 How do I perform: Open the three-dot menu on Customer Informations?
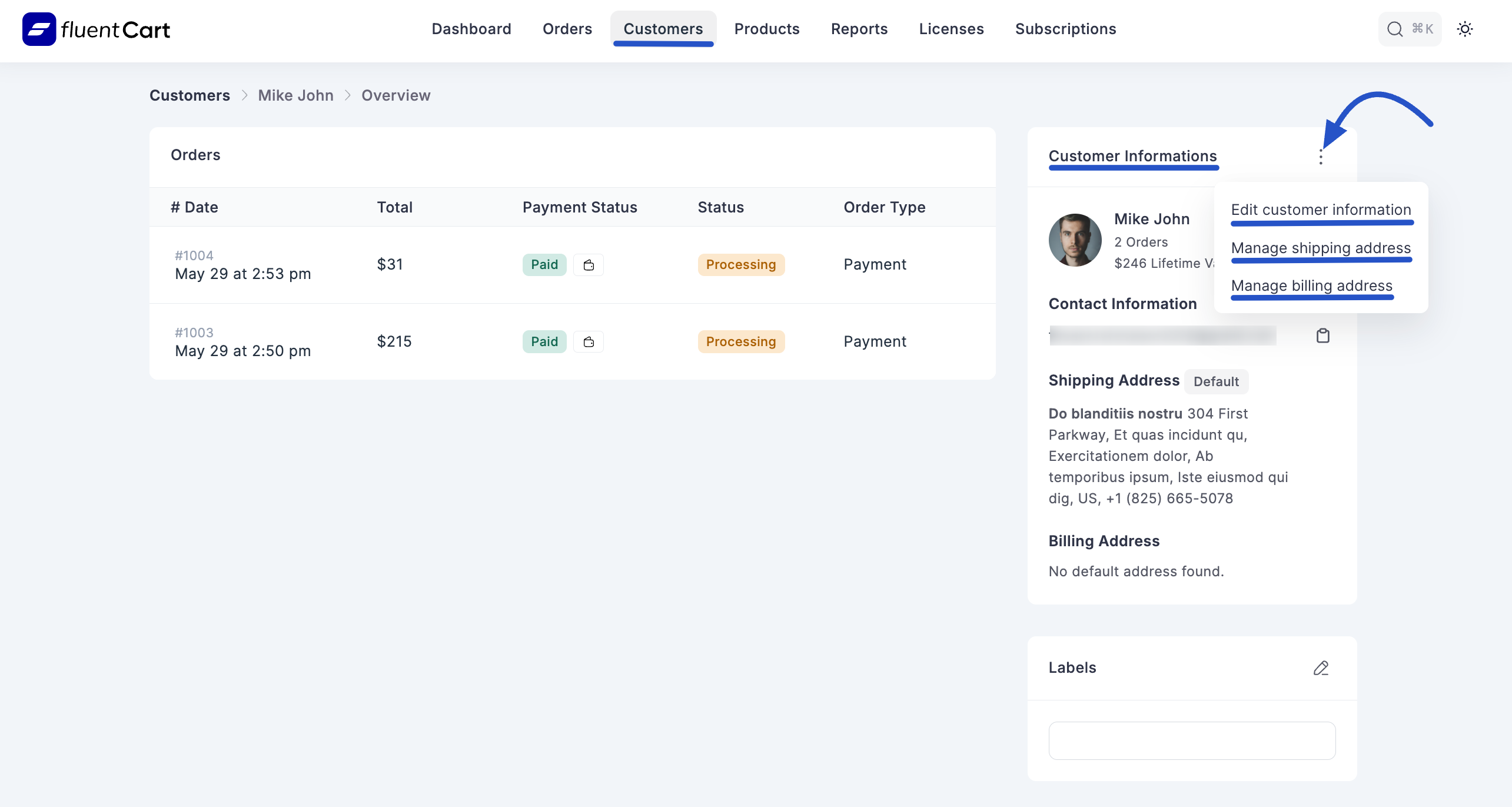coord(1321,157)
